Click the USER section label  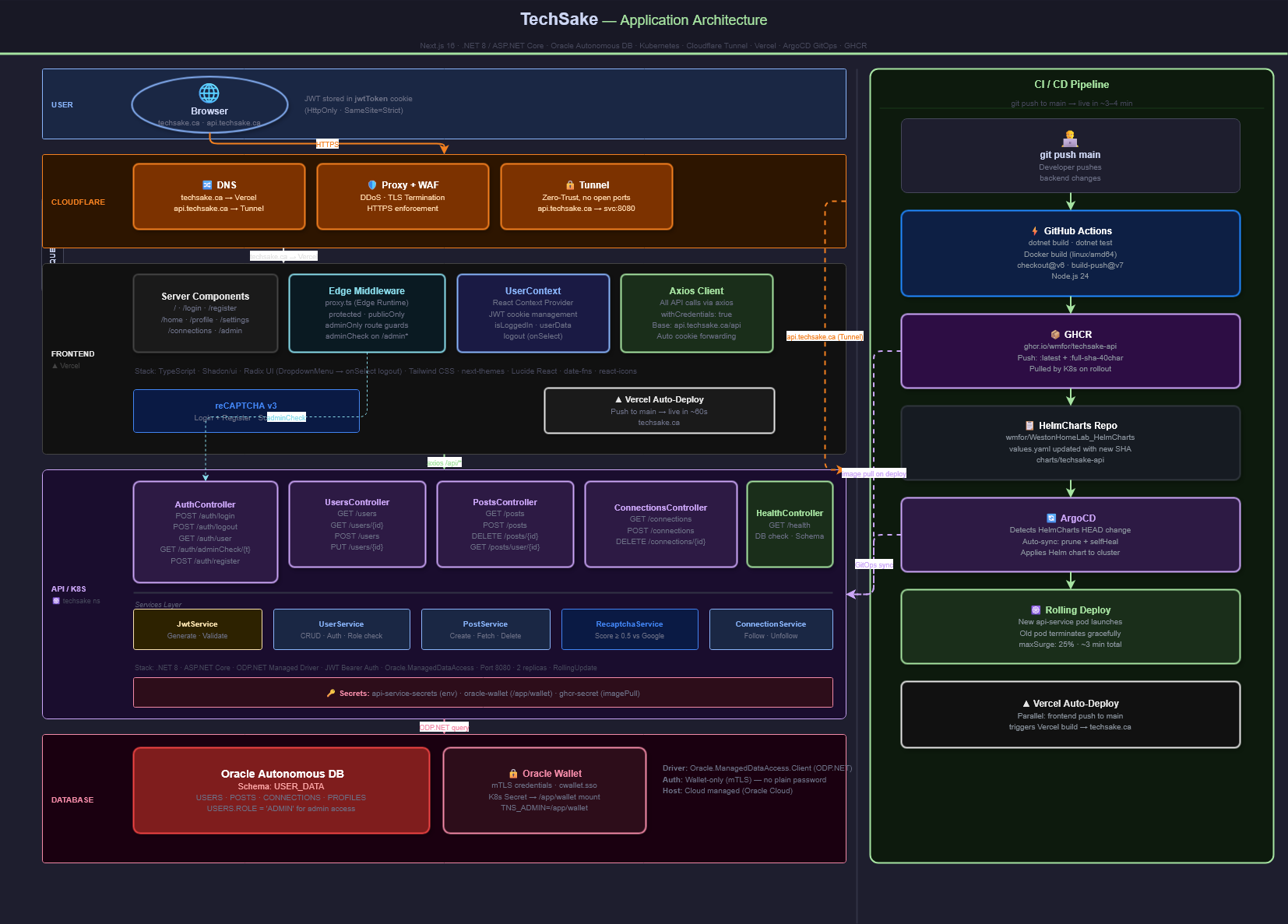(x=62, y=104)
